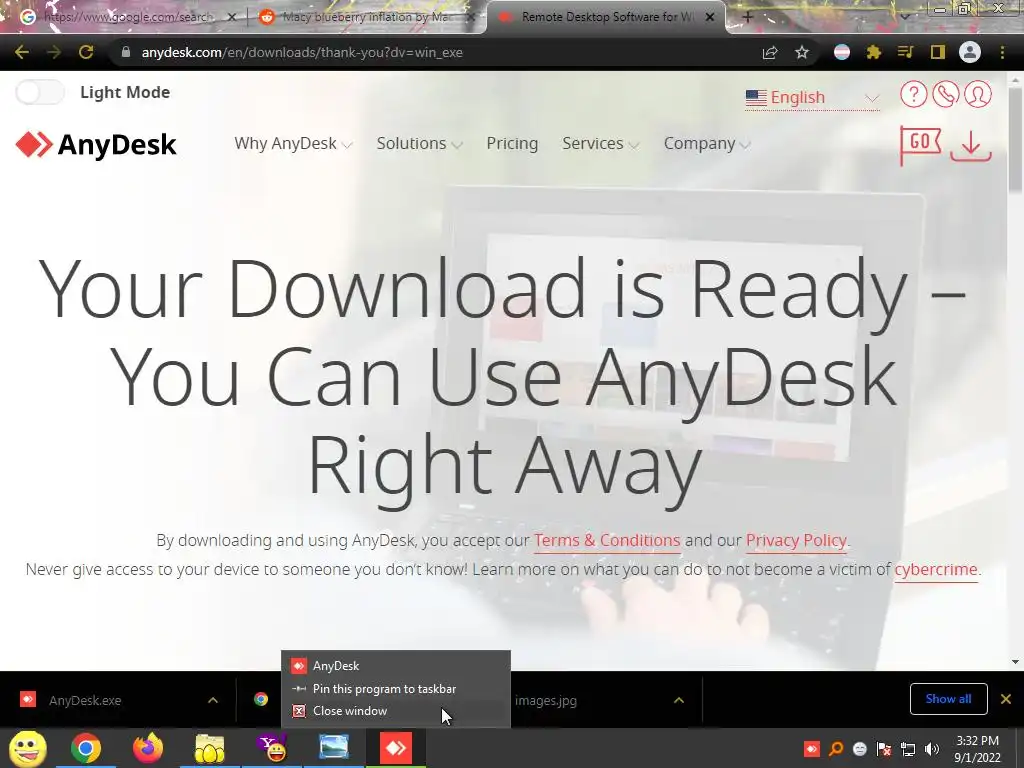The width and height of the screenshot is (1024, 768).
Task: Open the volume speaker tray icon
Action: coord(932,748)
